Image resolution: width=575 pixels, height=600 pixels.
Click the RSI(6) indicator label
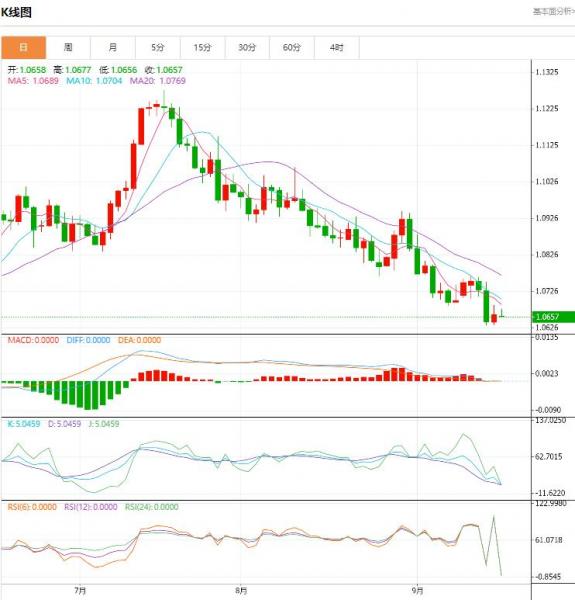click(32, 507)
